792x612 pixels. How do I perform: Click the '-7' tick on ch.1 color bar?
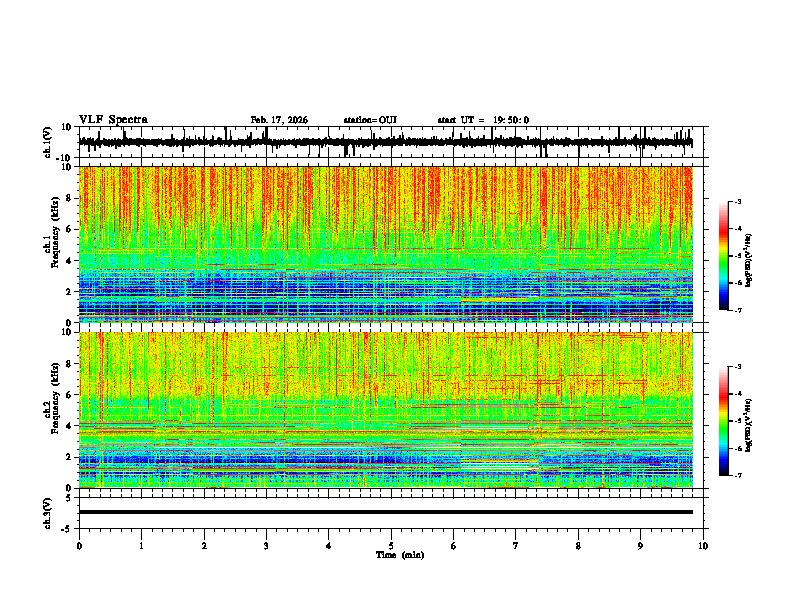click(x=738, y=310)
